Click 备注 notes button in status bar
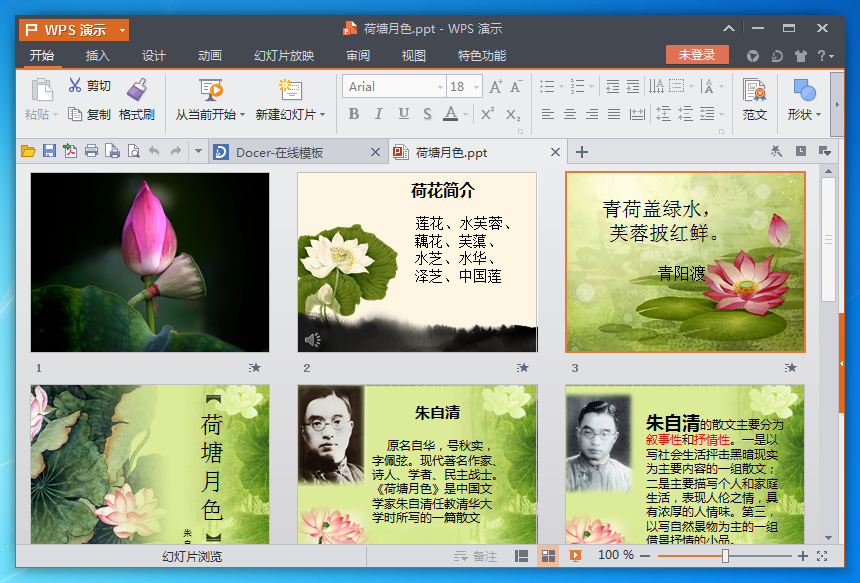 pos(476,556)
